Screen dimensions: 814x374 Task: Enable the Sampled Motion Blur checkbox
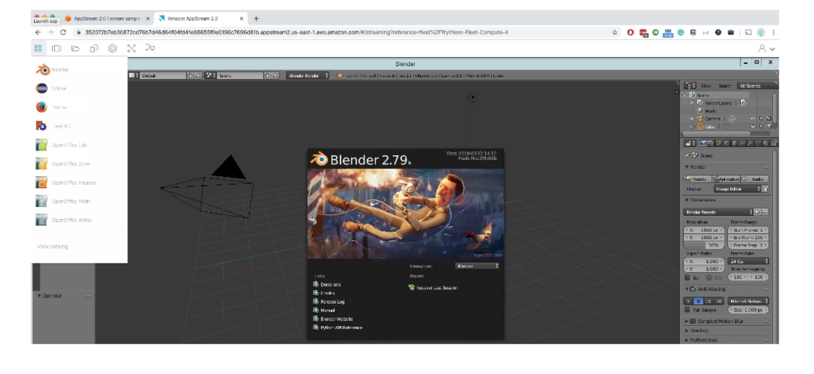[x=693, y=321]
